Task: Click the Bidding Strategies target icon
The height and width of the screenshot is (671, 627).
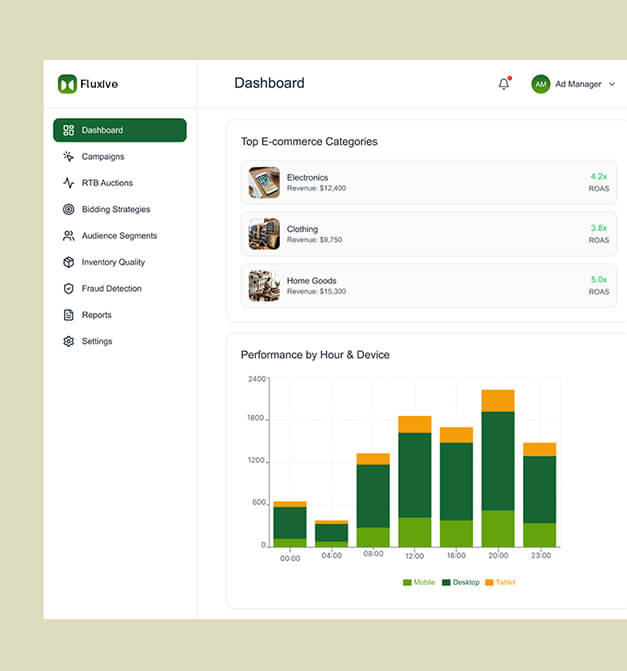Action: pos(68,209)
